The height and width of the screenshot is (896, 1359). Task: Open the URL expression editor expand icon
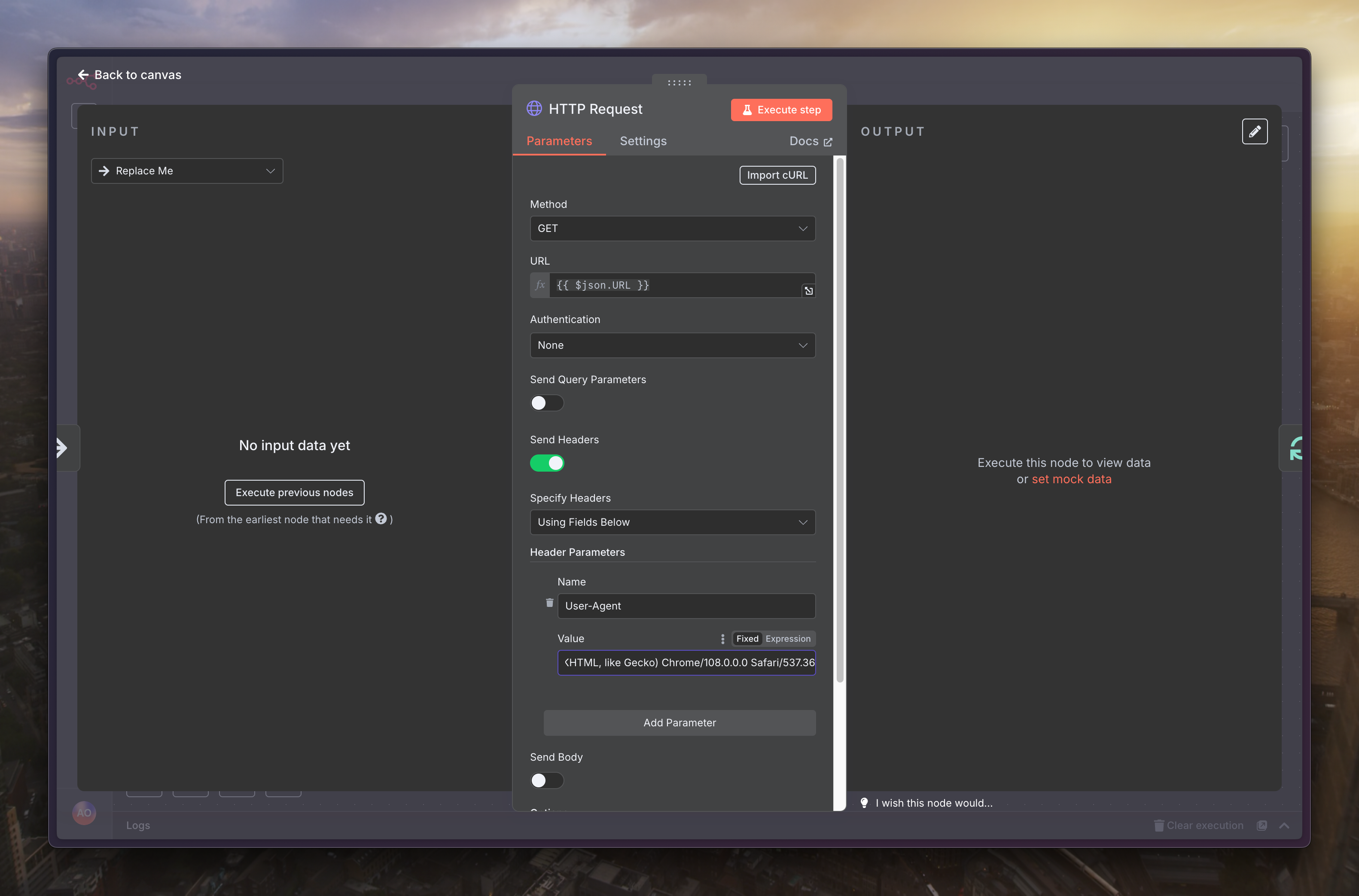point(808,291)
